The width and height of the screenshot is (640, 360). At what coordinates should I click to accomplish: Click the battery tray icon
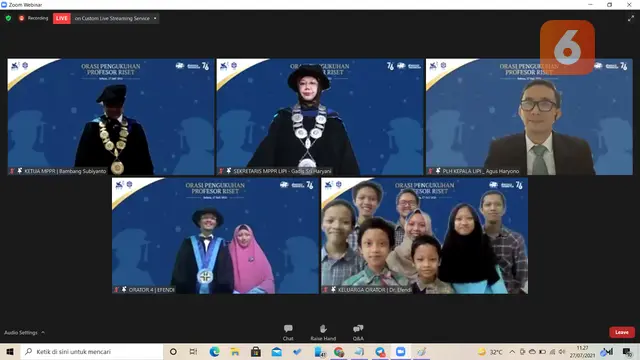542,351
